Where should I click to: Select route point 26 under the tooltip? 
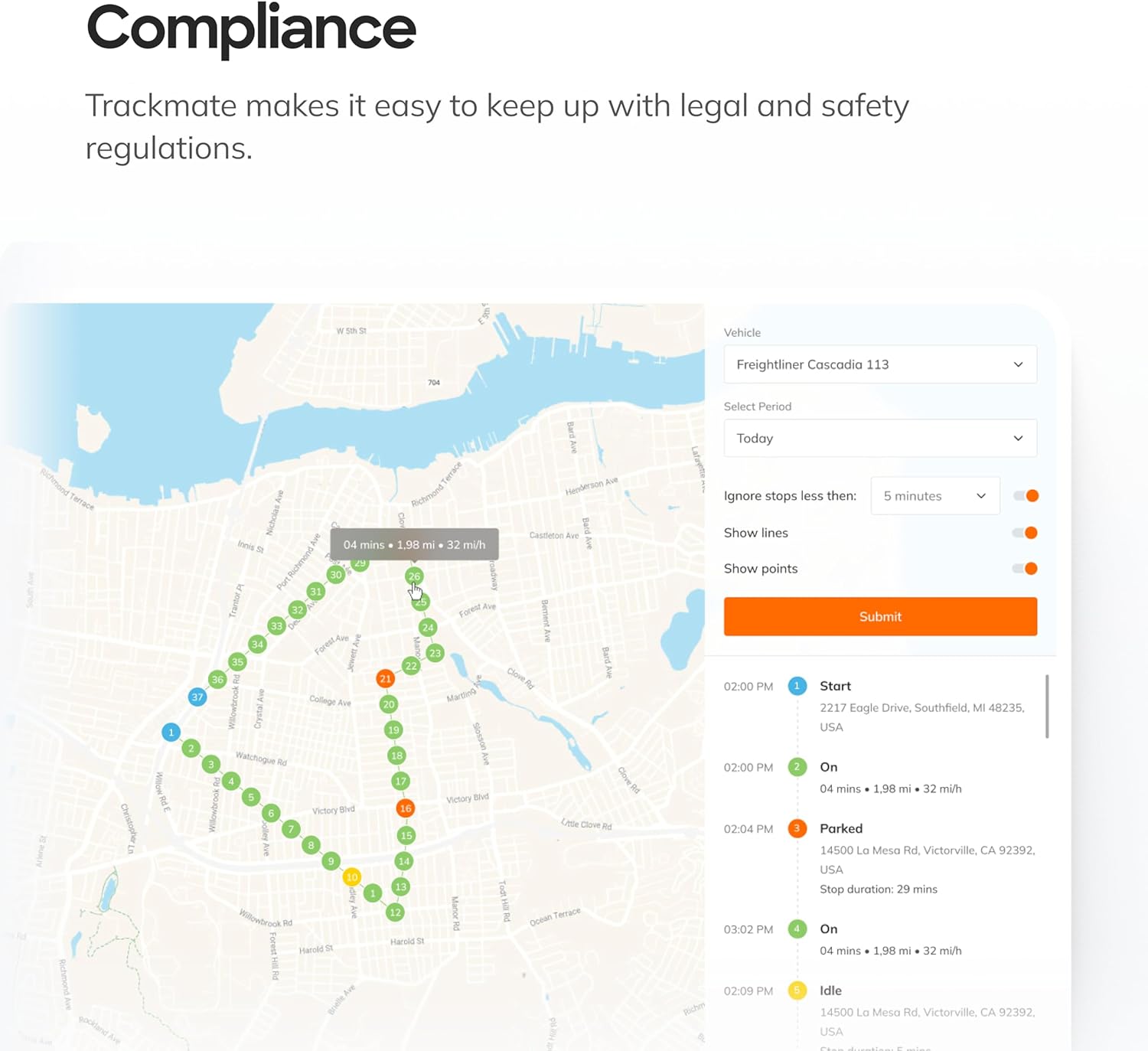pos(414,576)
